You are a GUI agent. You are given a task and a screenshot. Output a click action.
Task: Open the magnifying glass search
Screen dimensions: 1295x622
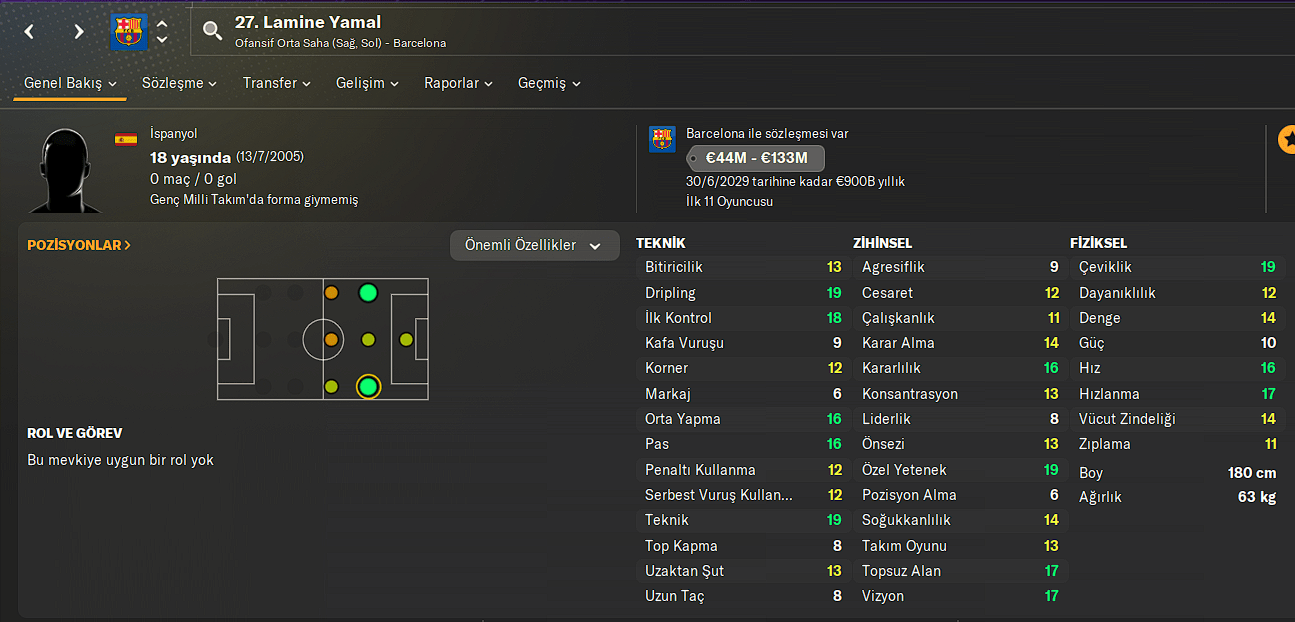pos(212,31)
